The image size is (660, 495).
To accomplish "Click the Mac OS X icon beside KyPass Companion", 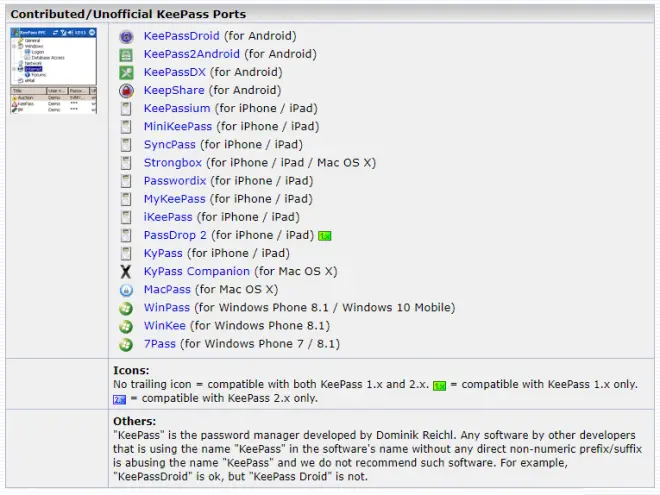I will (126, 272).
